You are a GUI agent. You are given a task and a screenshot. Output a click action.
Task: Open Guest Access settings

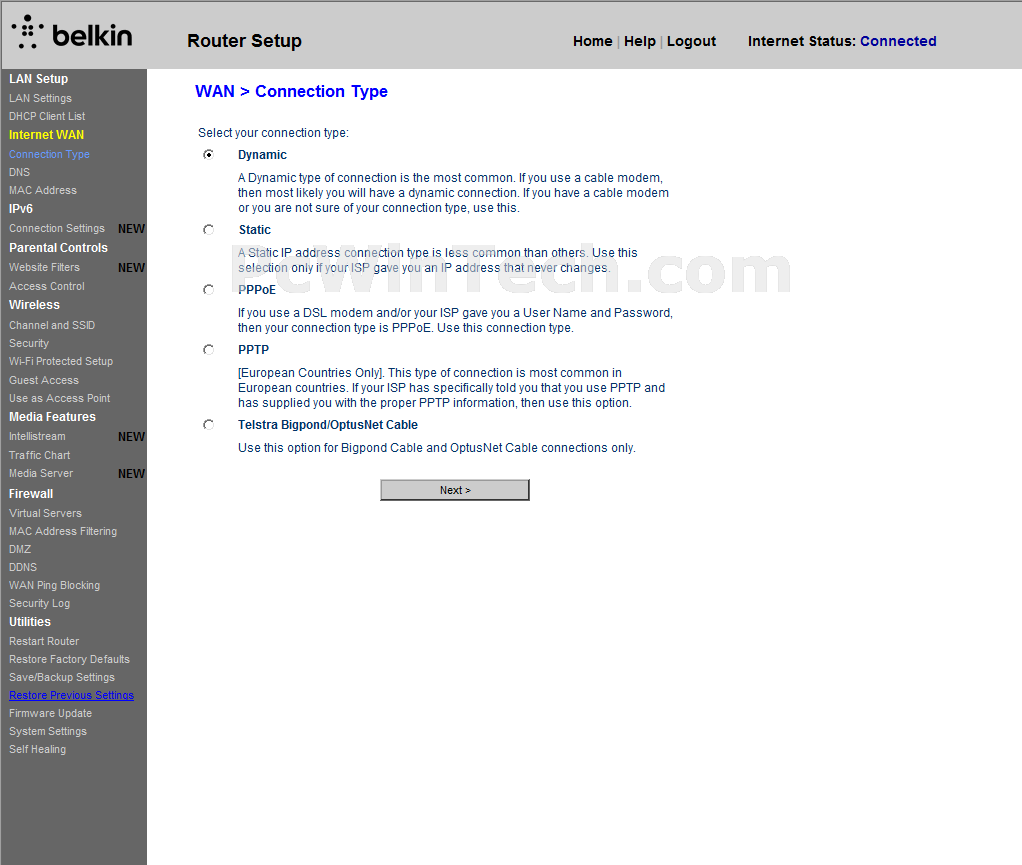[x=44, y=380]
